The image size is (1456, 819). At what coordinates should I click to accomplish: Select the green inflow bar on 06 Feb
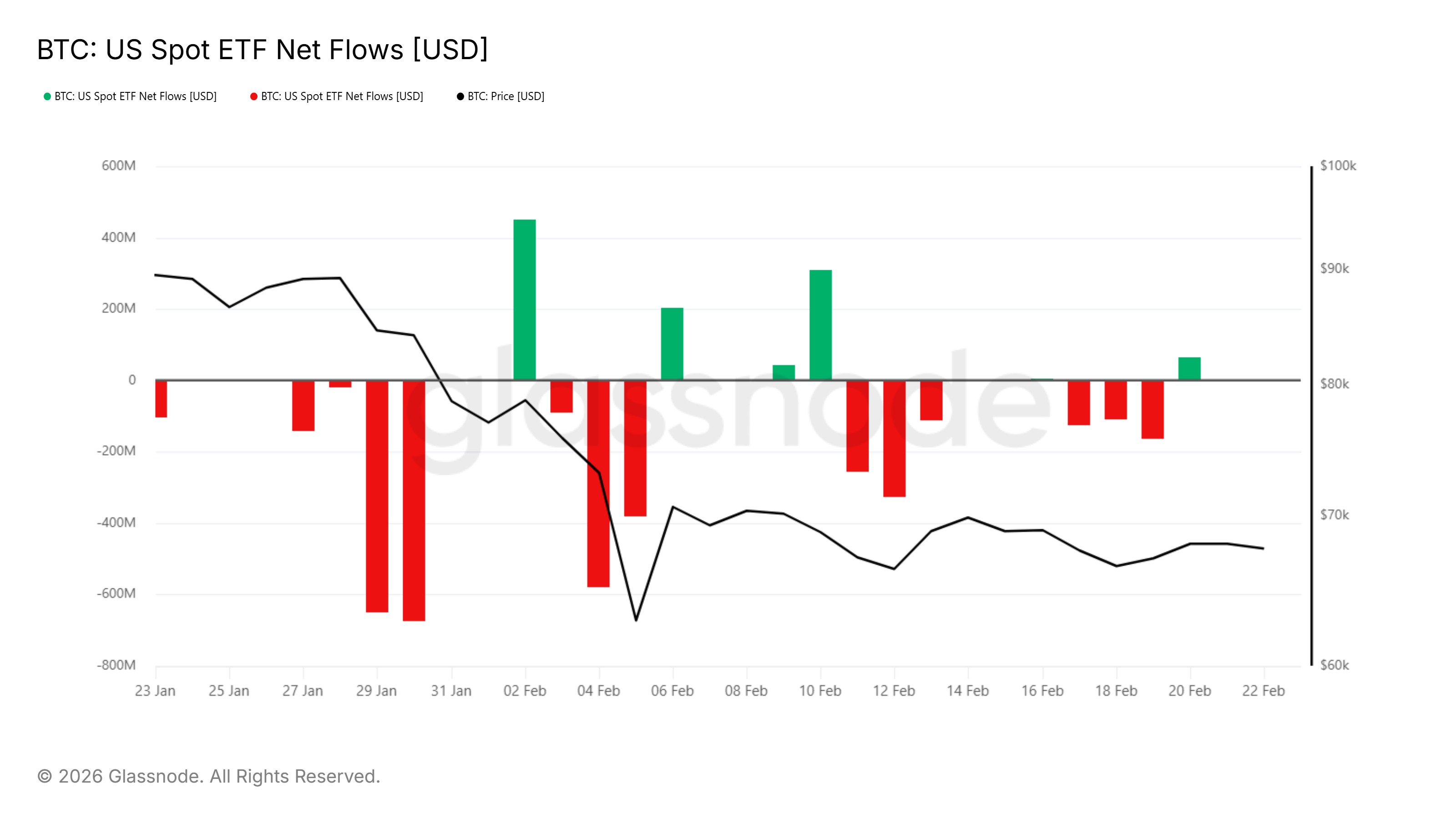point(672,344)
